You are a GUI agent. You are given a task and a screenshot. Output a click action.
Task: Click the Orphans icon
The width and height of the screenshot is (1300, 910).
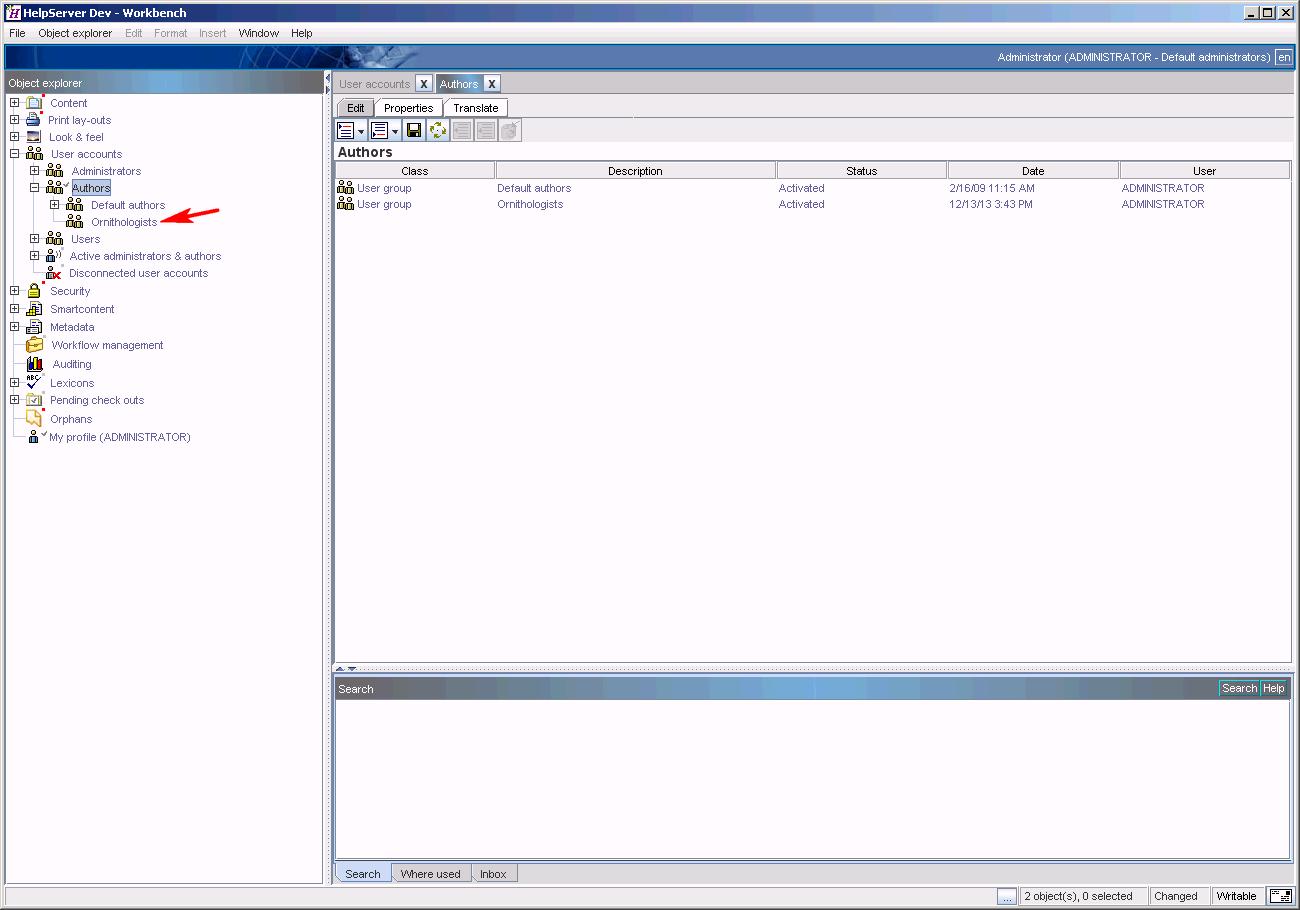[34, 418]
